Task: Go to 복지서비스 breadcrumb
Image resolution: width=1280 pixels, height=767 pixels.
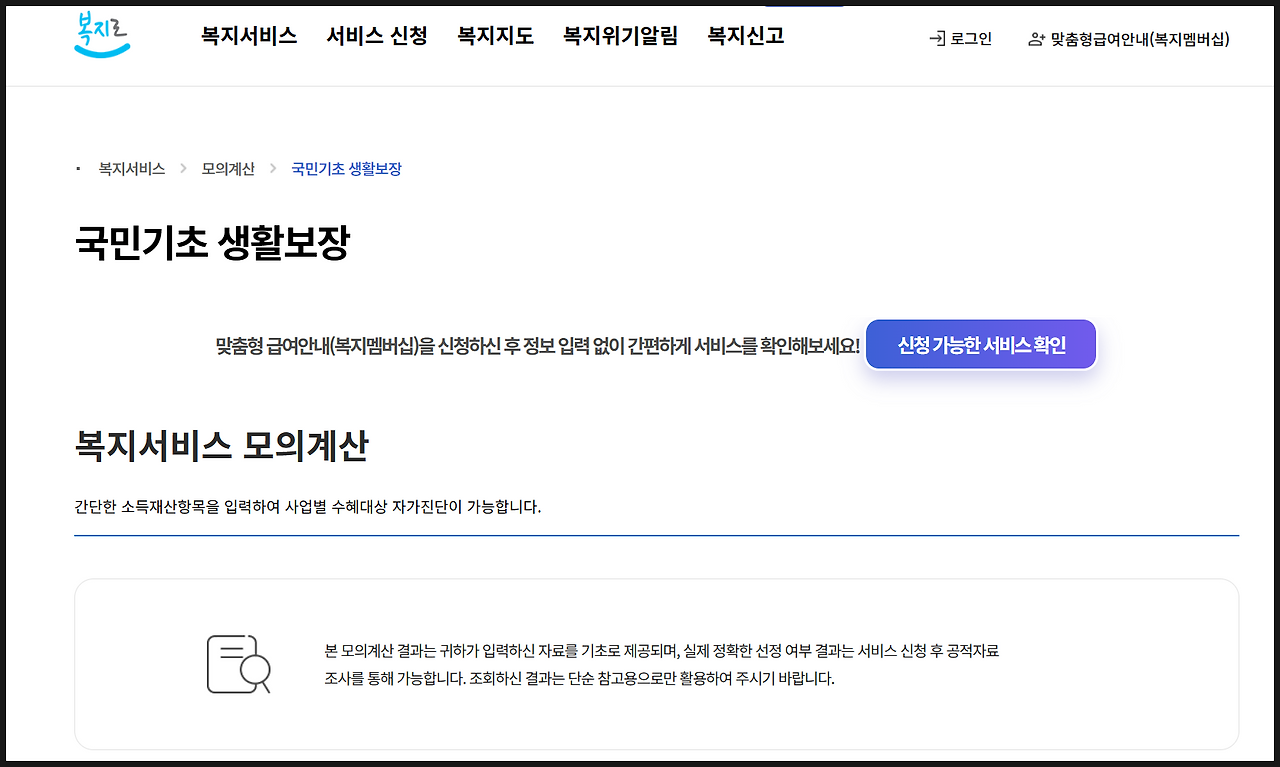Action: coord(131,169)
